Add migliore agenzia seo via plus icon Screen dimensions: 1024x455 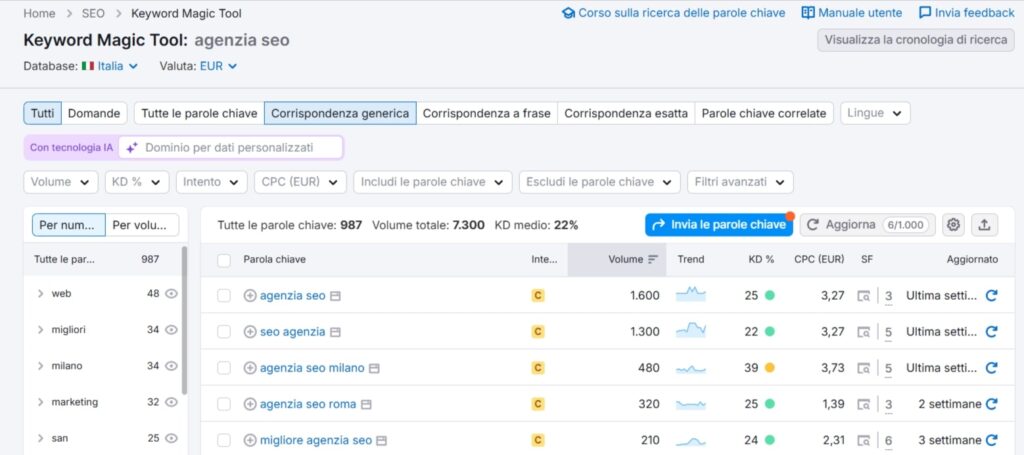250,441
